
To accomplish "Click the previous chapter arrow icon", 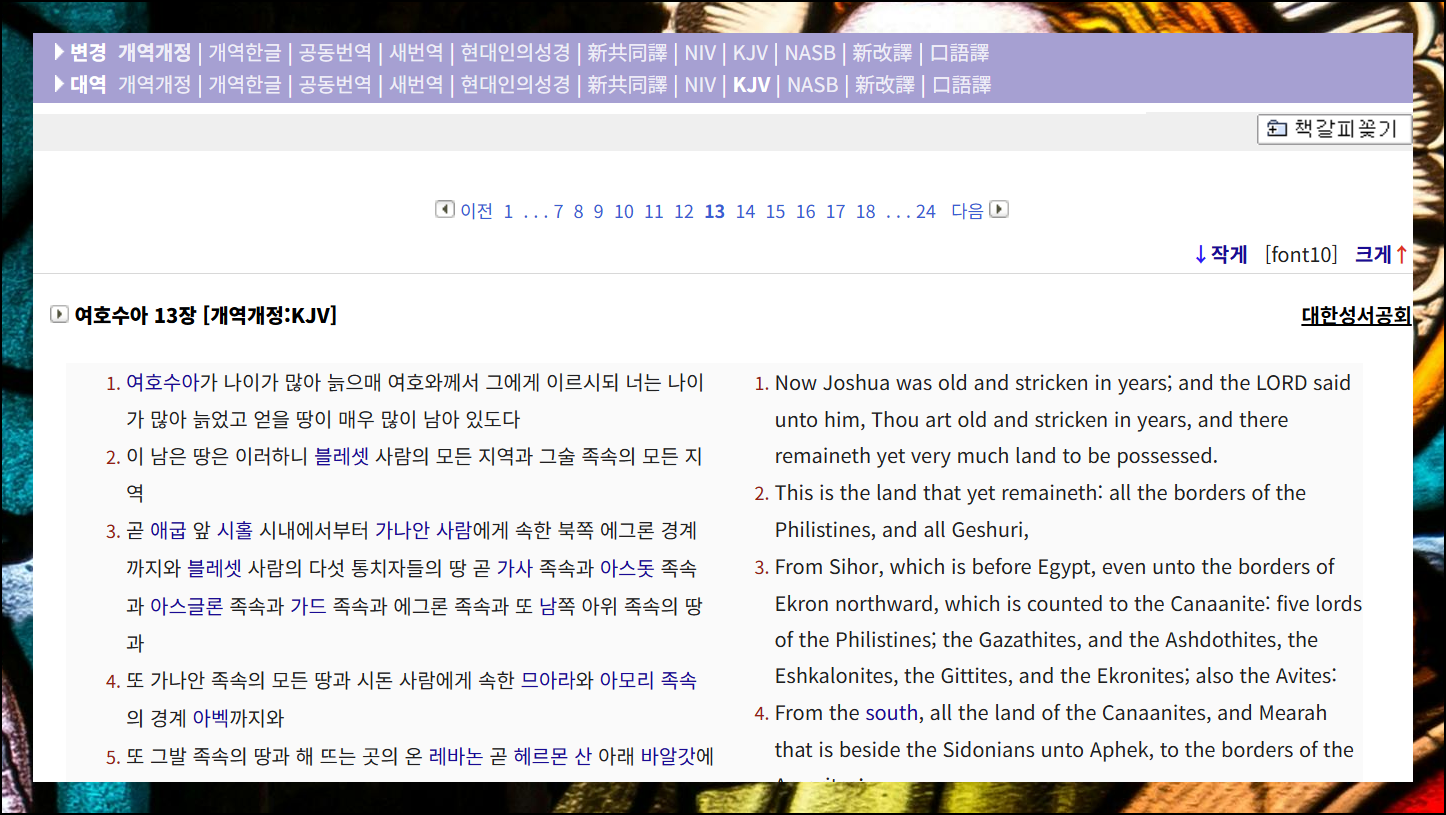I will [x=445, y=209].
